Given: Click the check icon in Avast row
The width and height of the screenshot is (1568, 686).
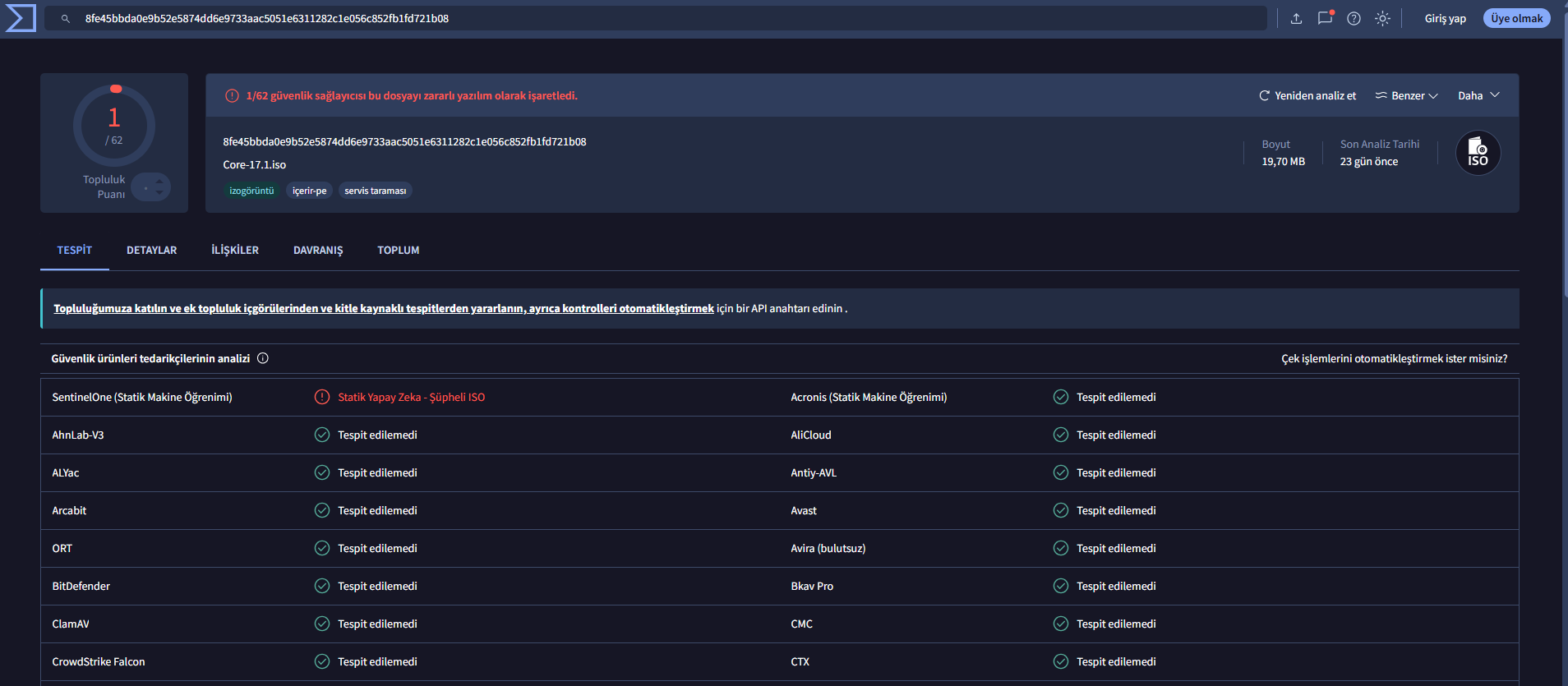Looking at the screenshot, I should [x=1061, y=510].
